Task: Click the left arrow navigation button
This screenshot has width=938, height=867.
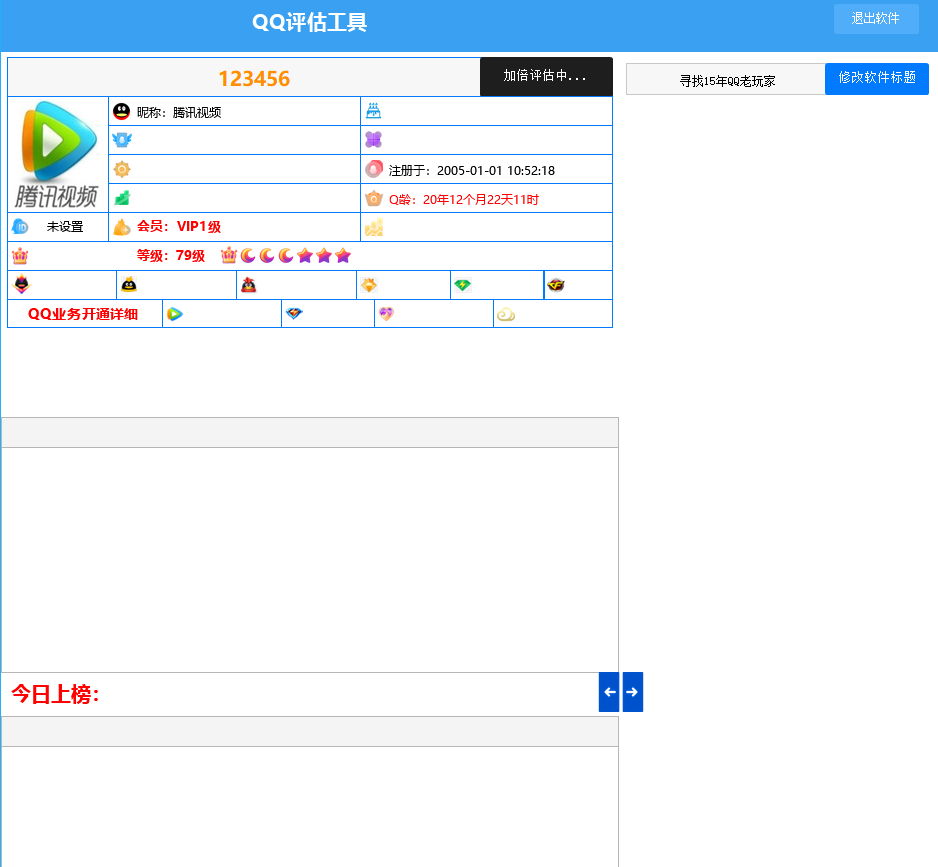Action: tap(609, 692)
